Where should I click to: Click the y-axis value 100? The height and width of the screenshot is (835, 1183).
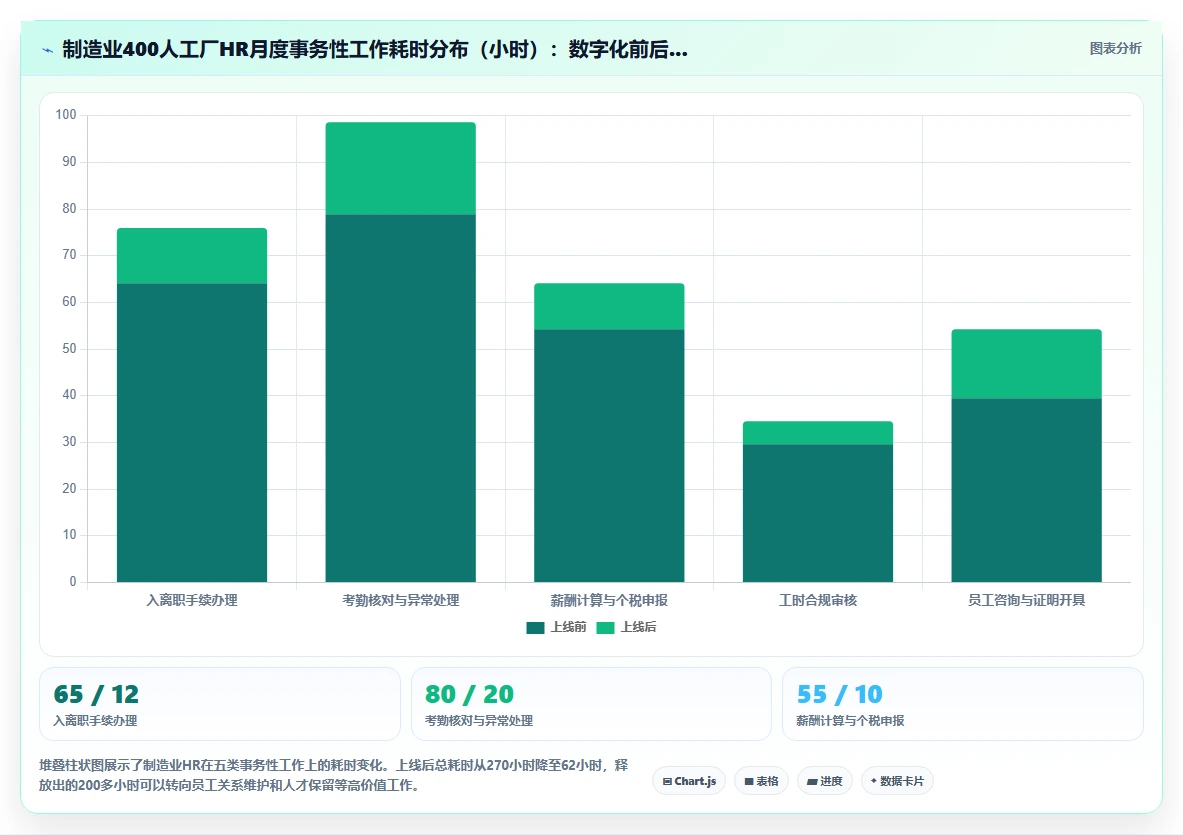[66, 115]
